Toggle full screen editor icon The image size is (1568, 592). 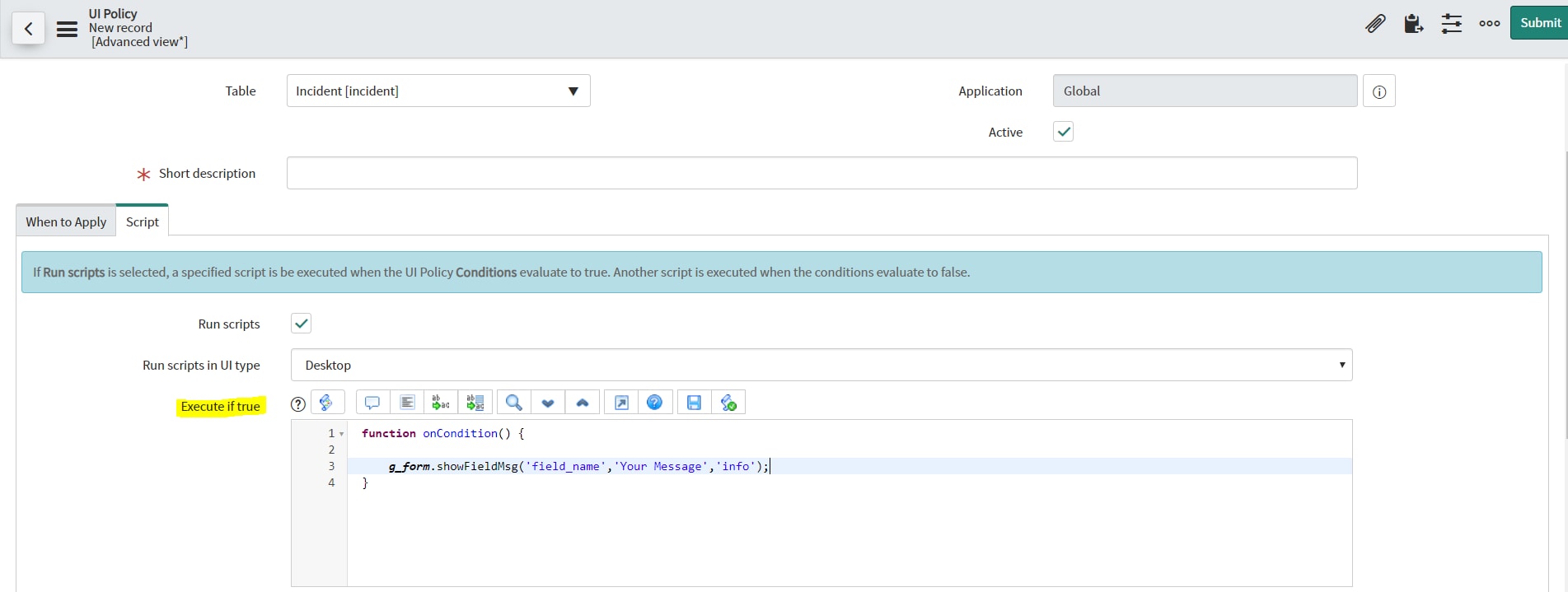[x=621, y=403]
